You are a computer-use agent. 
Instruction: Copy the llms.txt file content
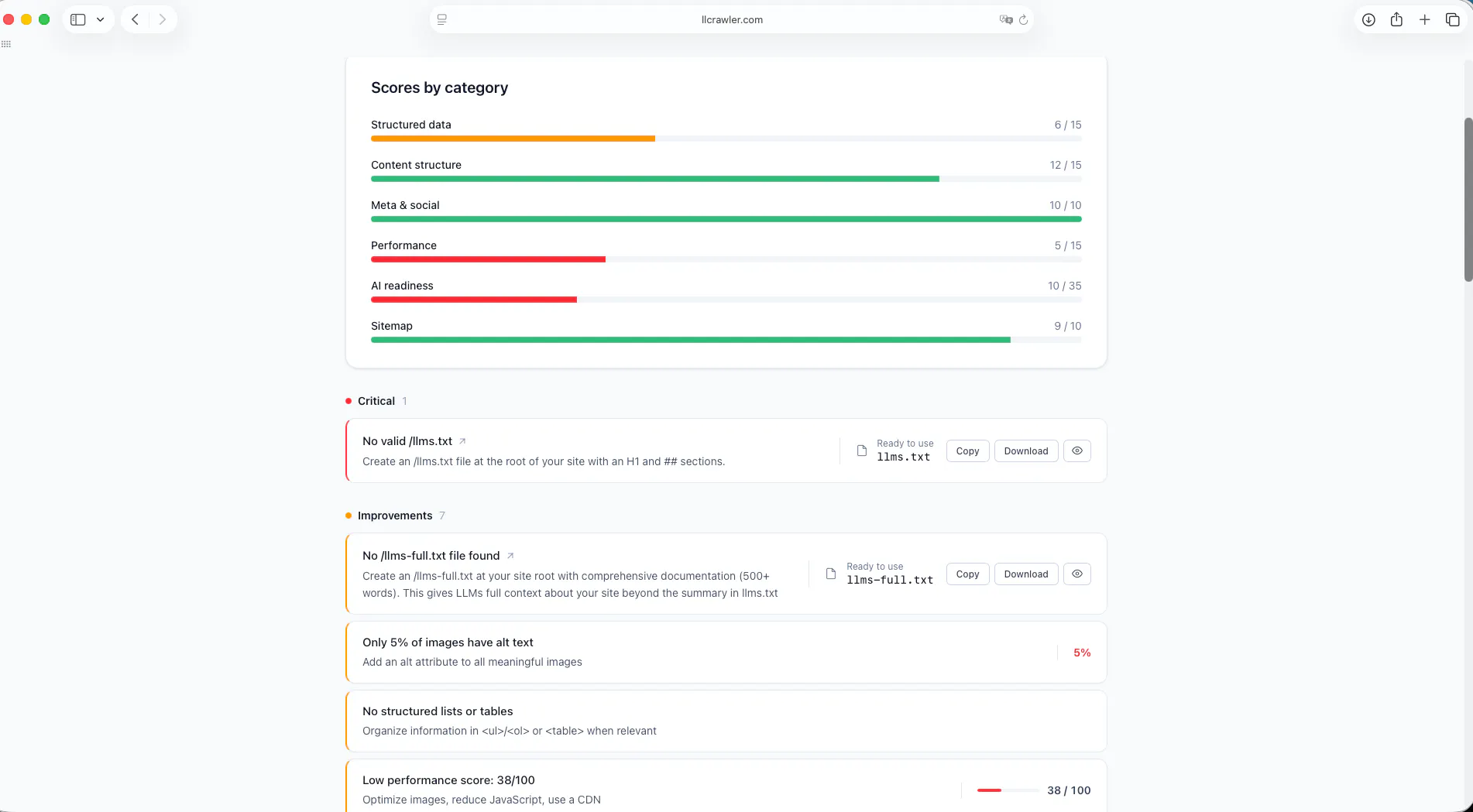coord(967,451)
